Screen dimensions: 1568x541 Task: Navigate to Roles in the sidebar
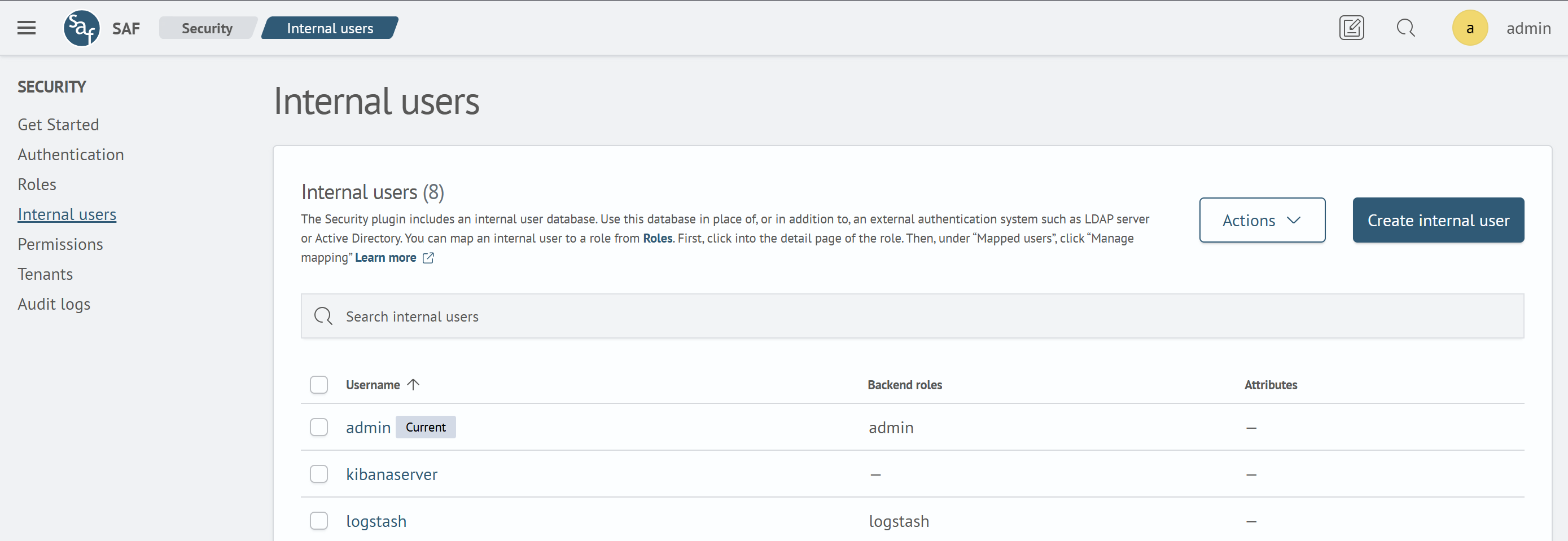(37, 184)
